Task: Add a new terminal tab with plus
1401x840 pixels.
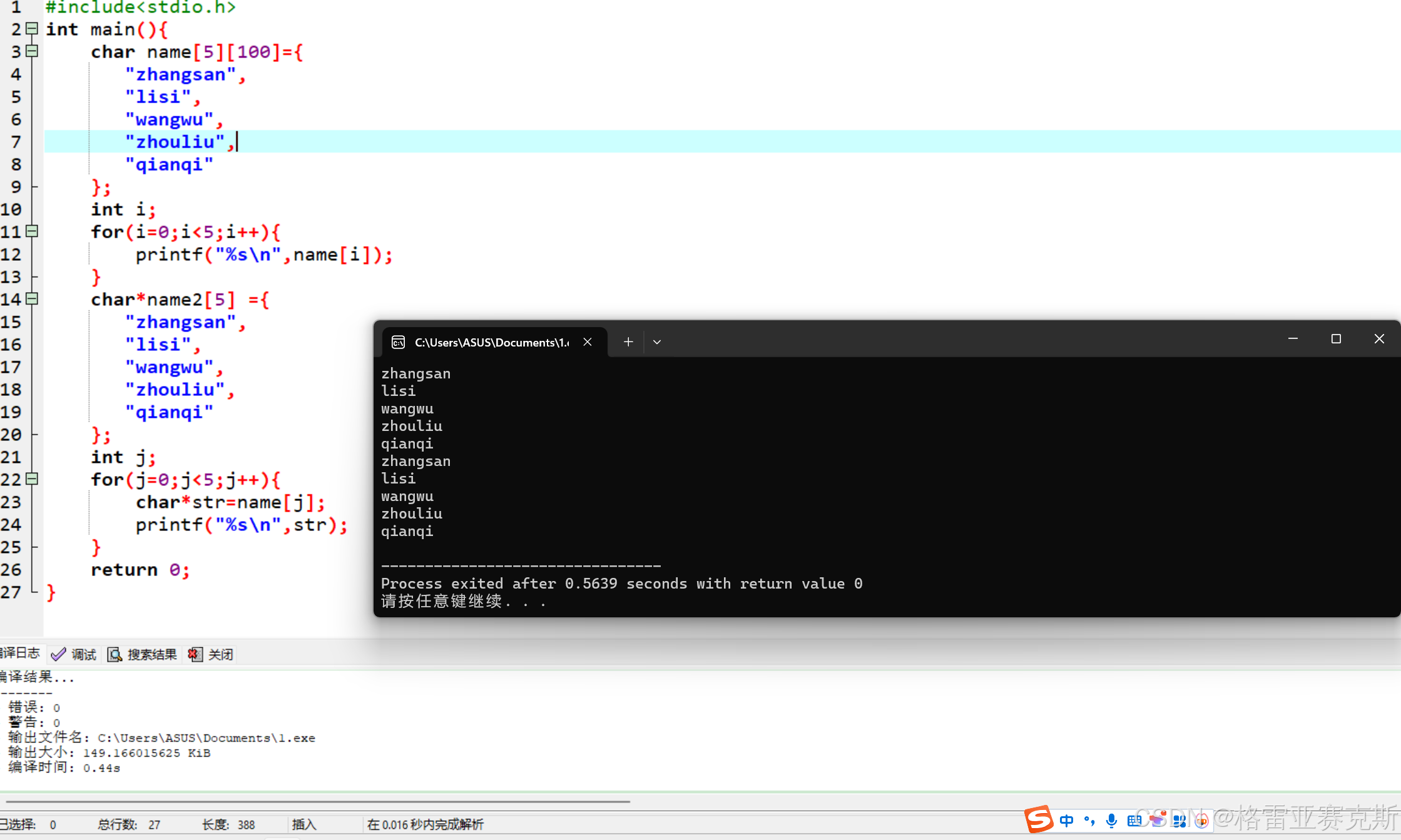Action: (628, 342)
